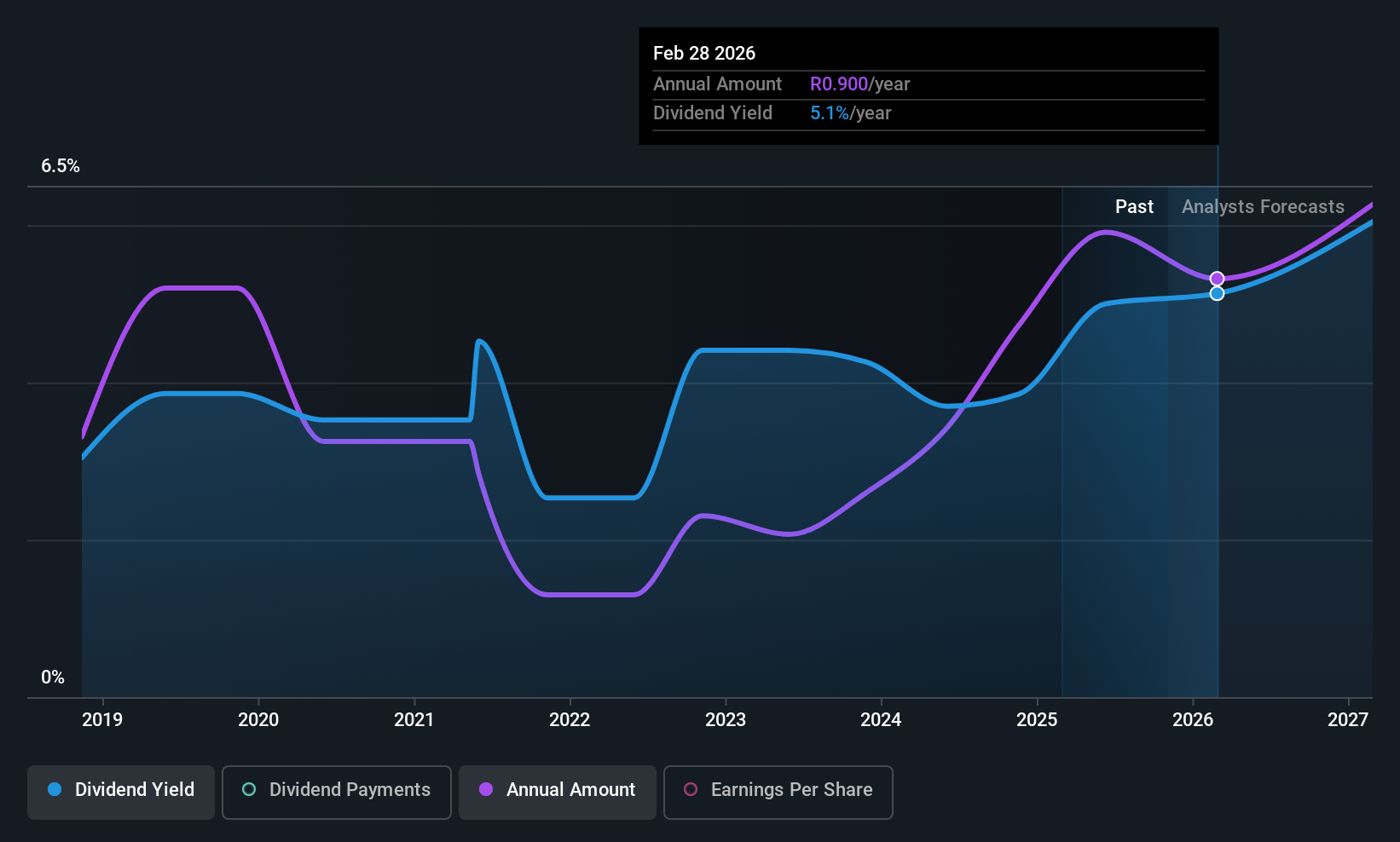Click the 2021 x-axis label
Viewport: 1400px width, 842px height.
click(x=414, y=719)
